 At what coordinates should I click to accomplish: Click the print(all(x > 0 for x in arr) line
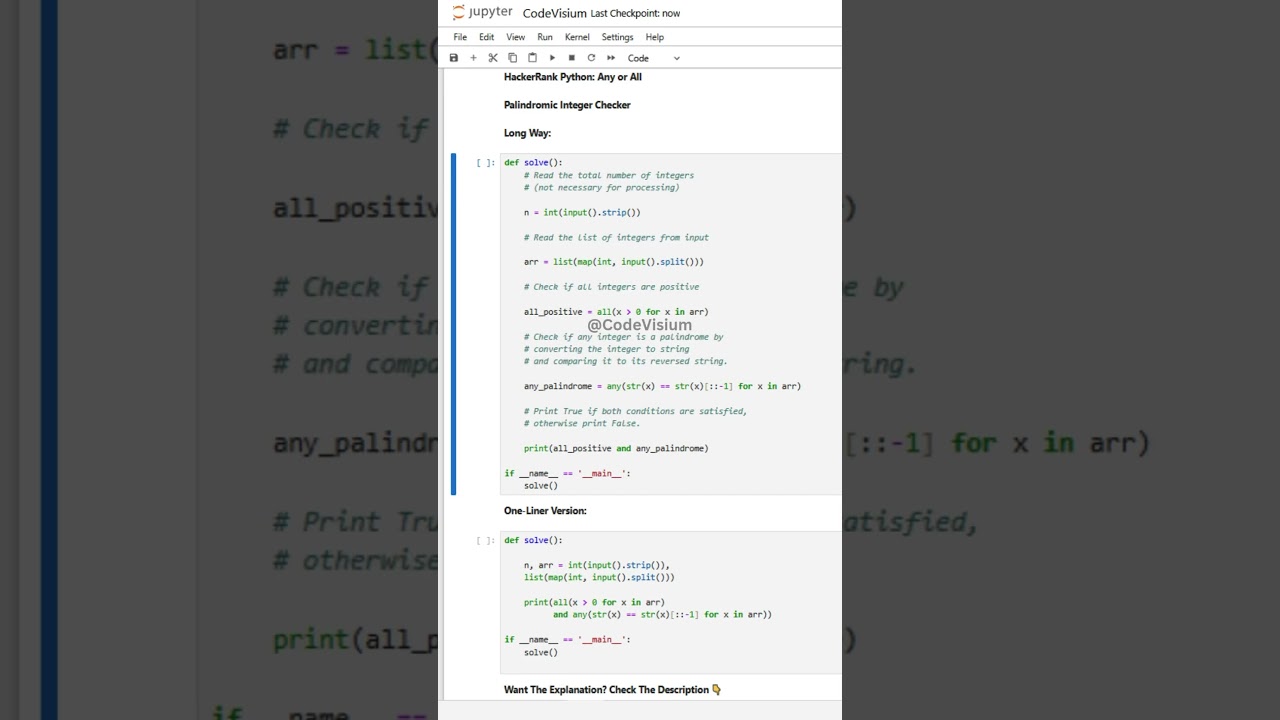point(594,602)
